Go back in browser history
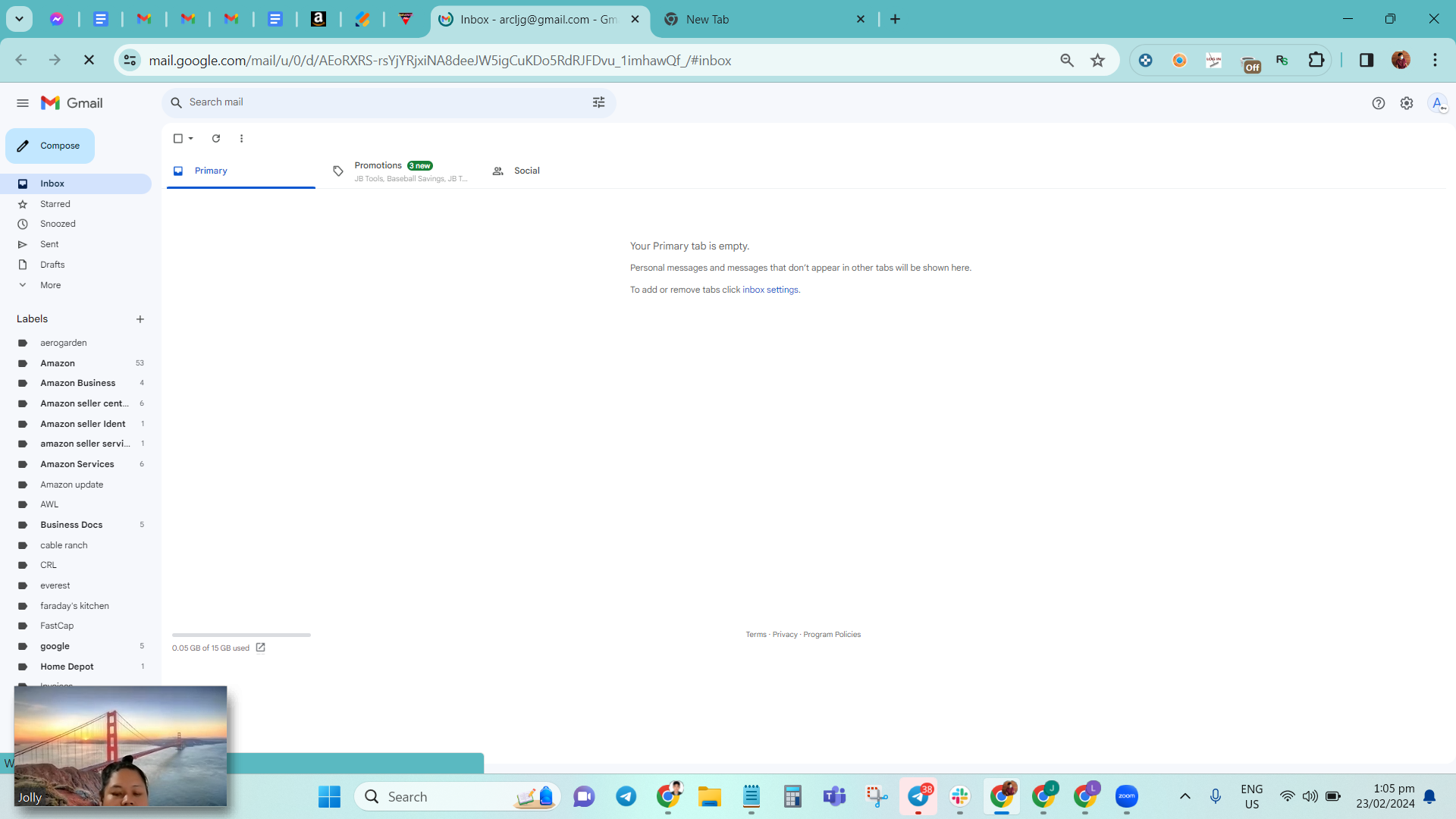This screenshot has width=1456, height=819. 21,60
